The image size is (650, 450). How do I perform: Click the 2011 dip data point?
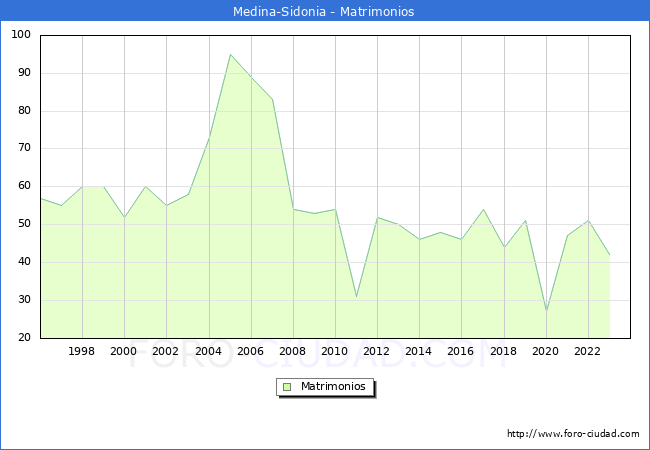tap(356, 296)
